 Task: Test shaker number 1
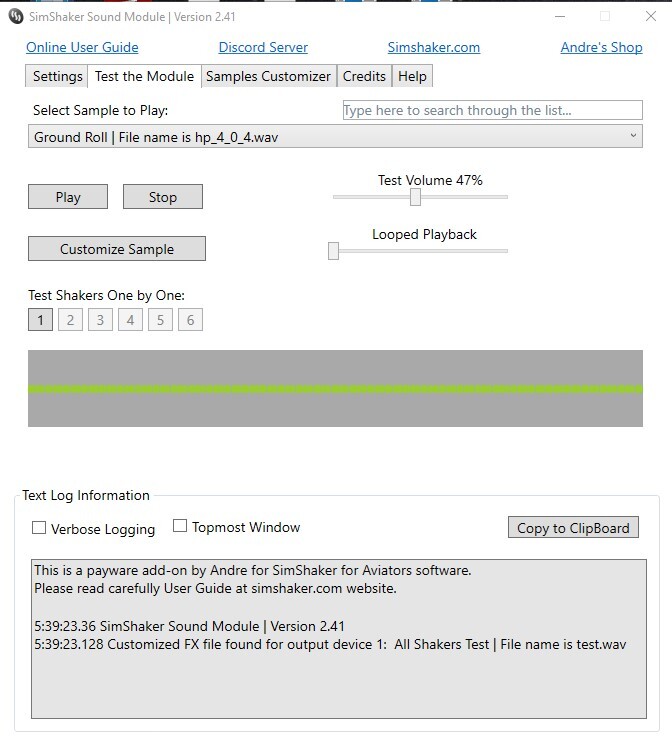coord(41,320)
